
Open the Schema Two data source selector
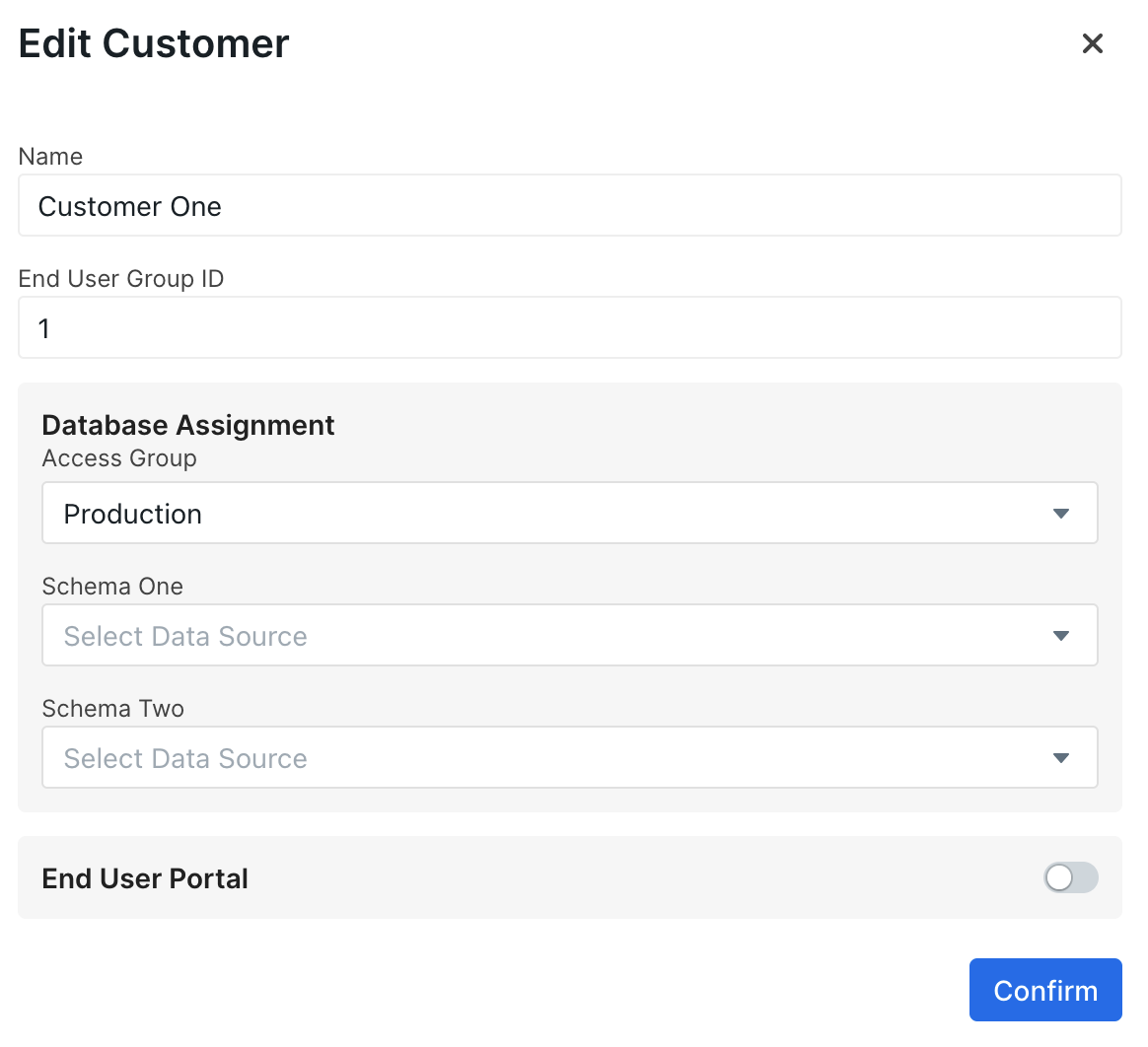tap(570, 757)
